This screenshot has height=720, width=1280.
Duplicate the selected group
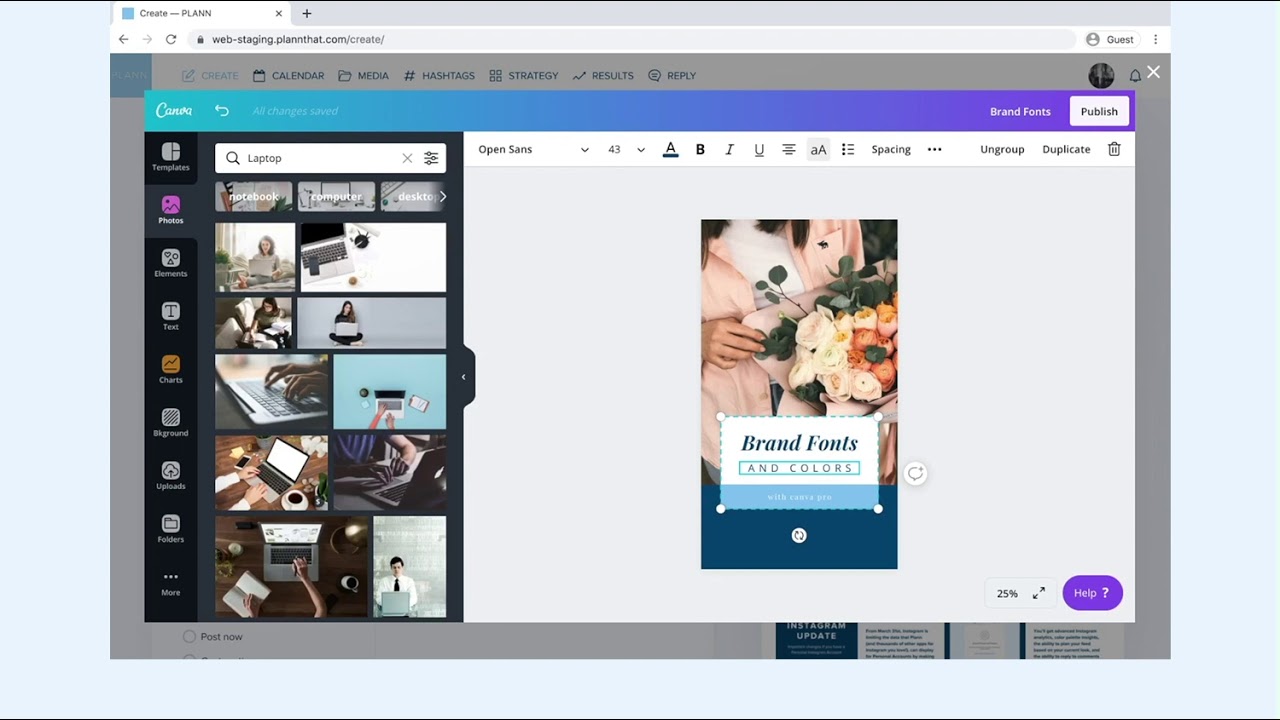point(1066,149)
